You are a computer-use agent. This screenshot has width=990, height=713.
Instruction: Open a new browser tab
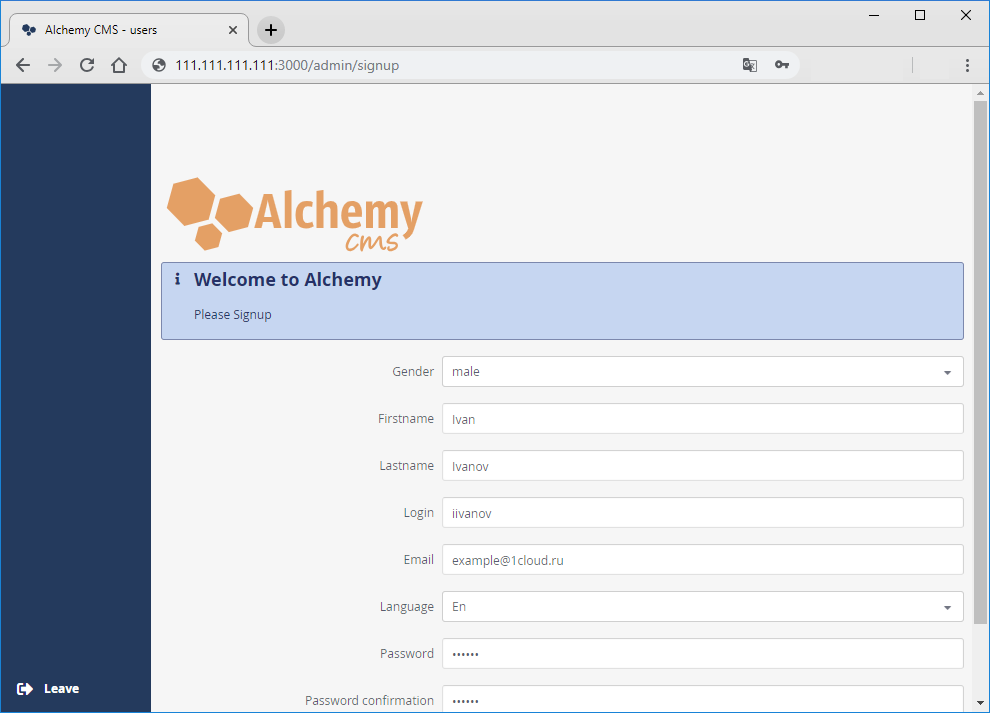pos(269,29)
